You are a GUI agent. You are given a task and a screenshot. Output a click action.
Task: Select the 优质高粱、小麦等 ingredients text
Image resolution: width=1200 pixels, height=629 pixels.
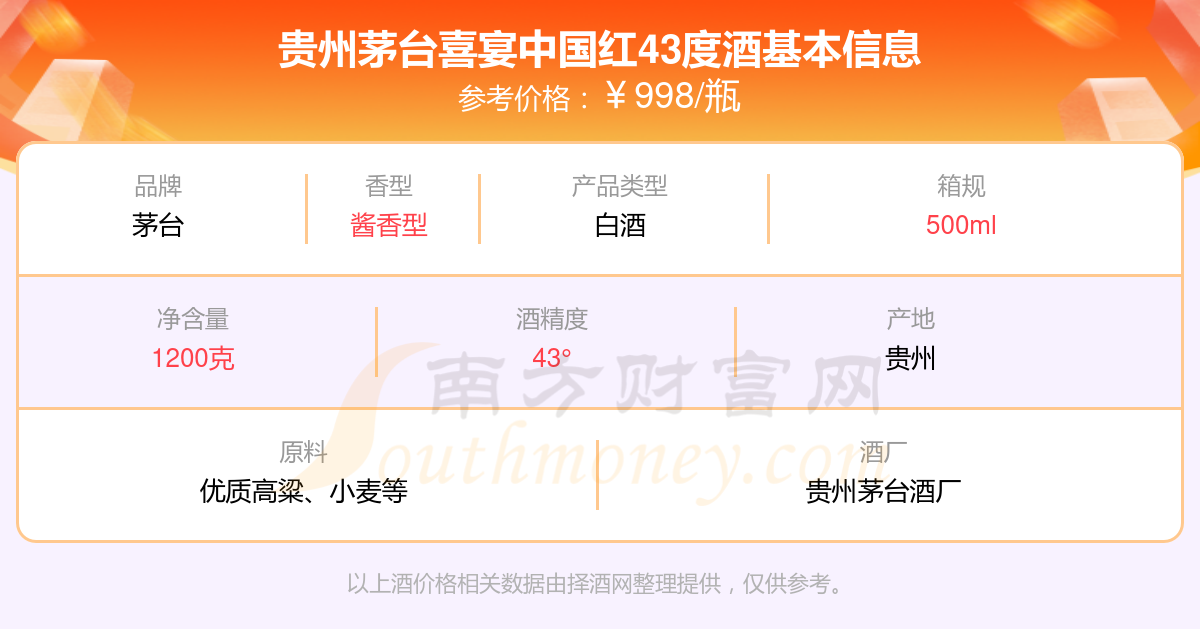(304, 491)
